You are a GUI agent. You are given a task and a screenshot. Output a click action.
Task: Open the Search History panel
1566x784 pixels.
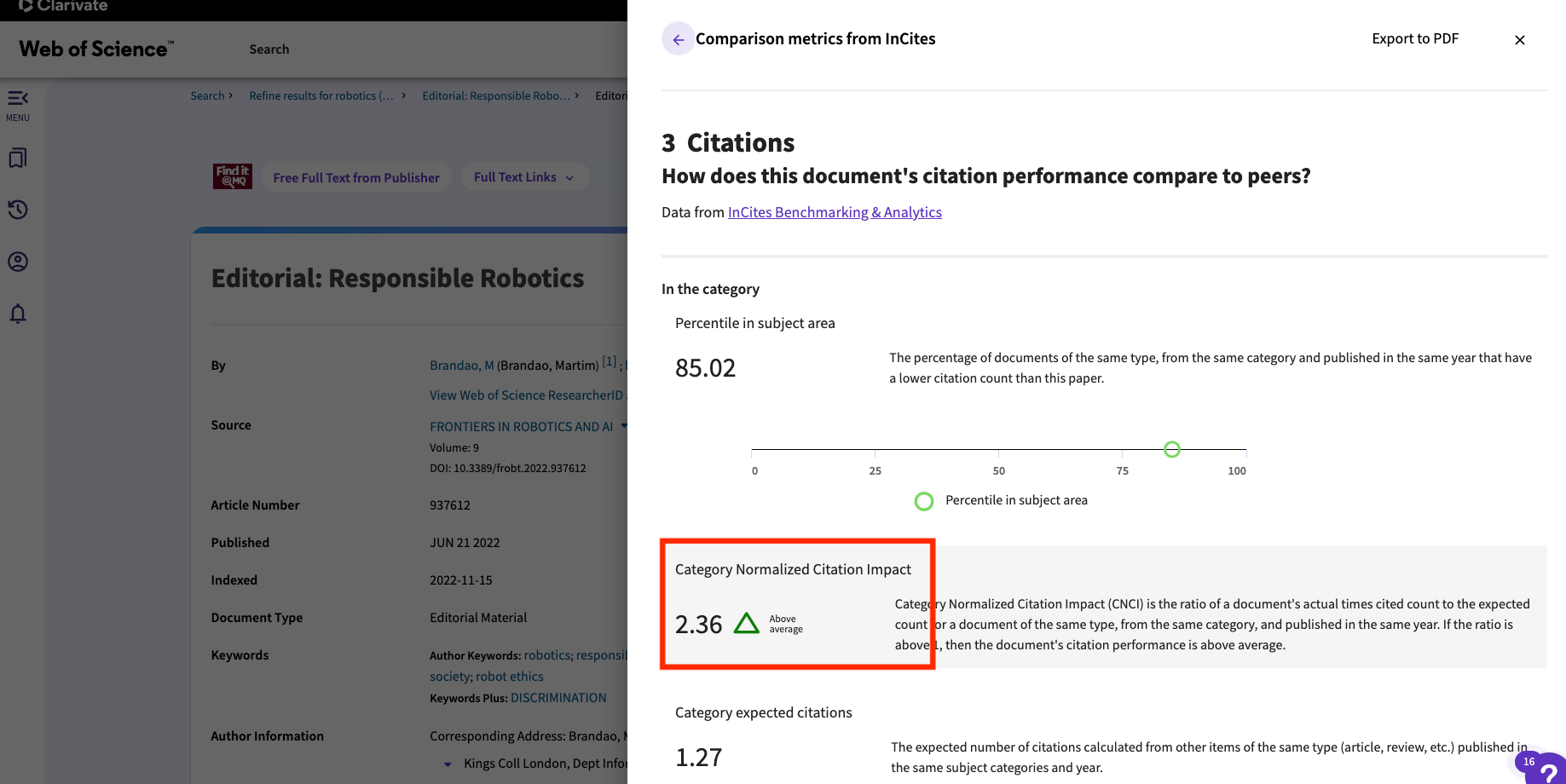pyautogui.click(x=17, y=210)
